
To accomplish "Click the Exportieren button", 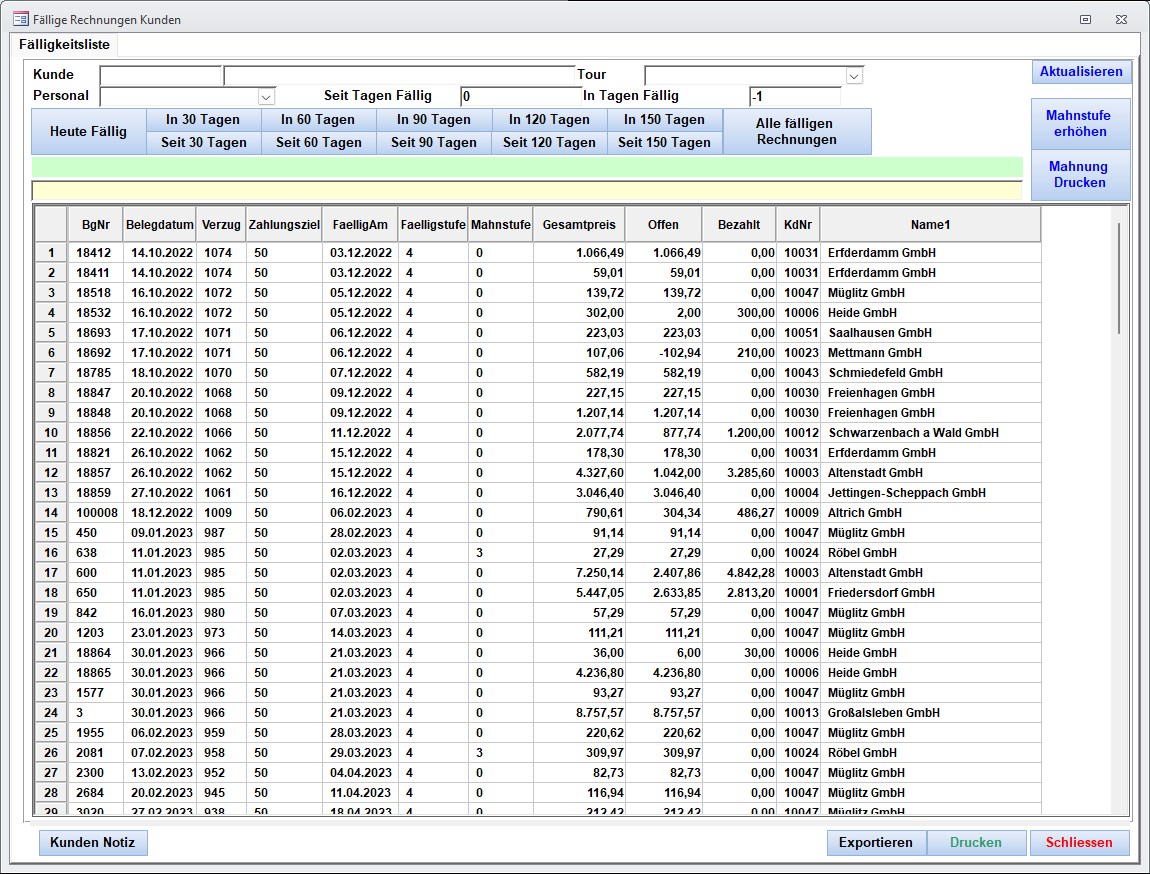I will [875, 843].
